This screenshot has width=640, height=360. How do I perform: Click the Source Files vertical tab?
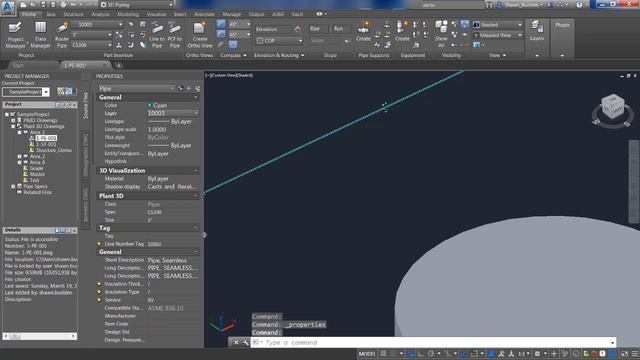pos(85,105)
